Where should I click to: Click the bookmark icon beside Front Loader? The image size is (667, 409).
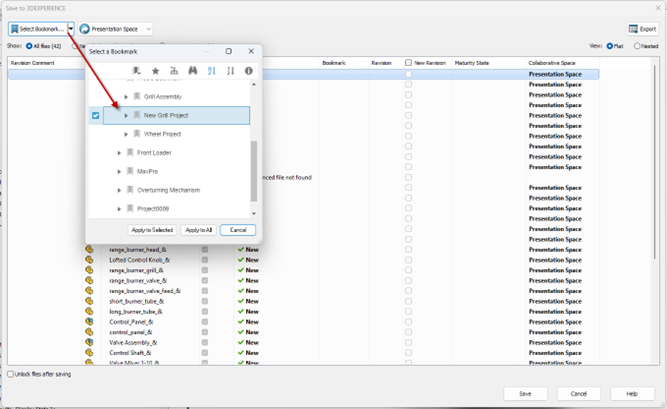click(x=131, y=152)
